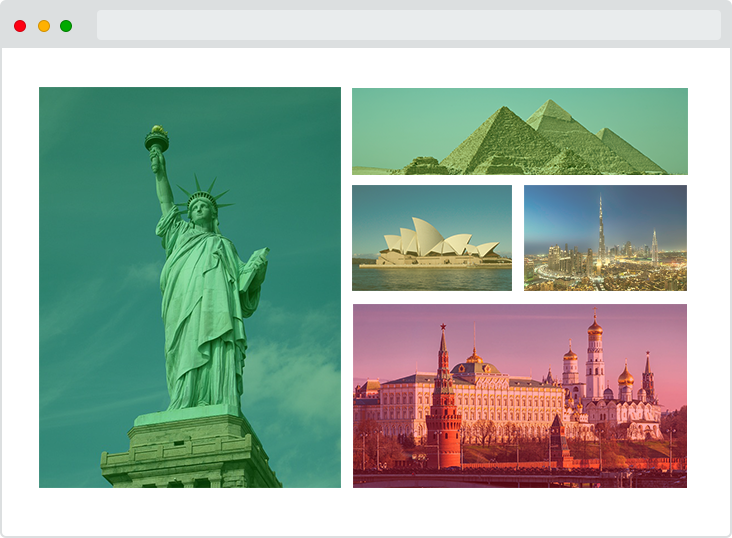732x538 pixels.
Task: Open the Moscow Kremlin image
Action: (x=520, y=396)
